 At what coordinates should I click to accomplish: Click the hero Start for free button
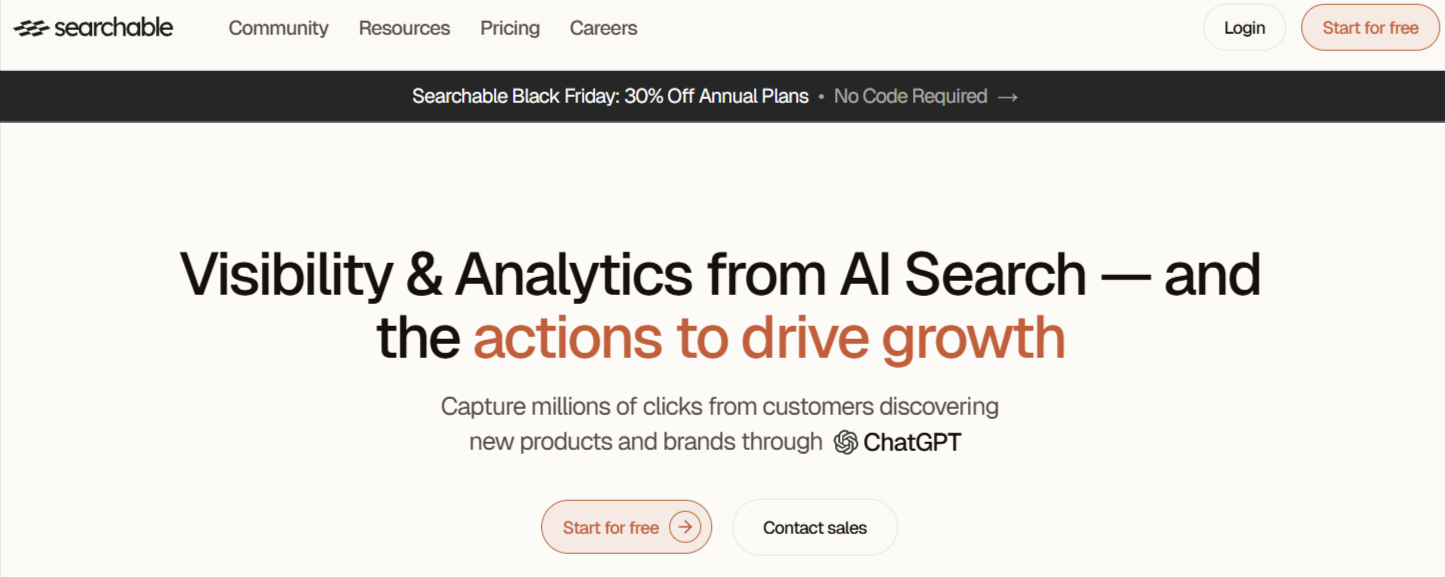click(626, 526)
